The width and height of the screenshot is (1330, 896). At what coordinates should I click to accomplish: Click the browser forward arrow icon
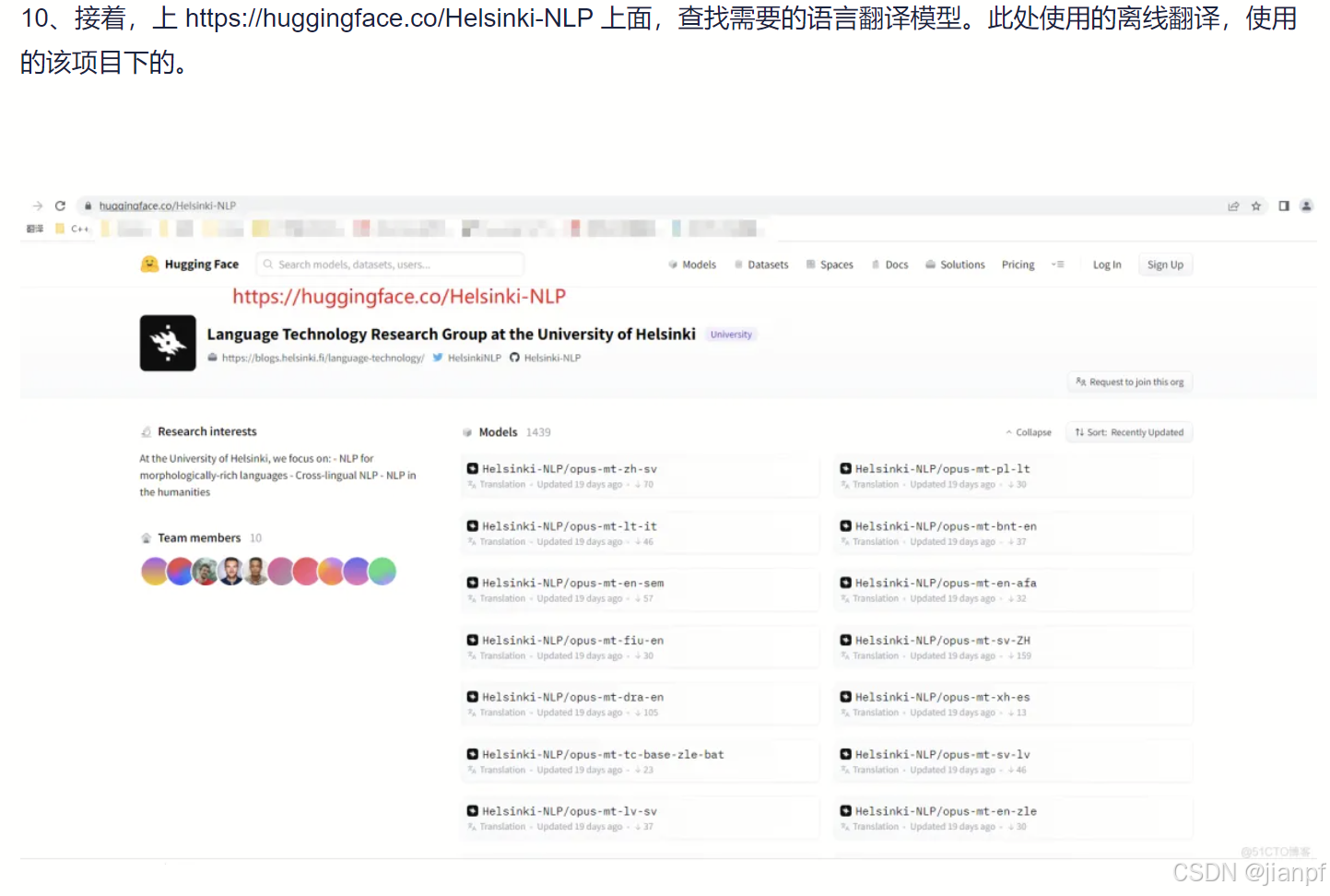click(38, 206)
